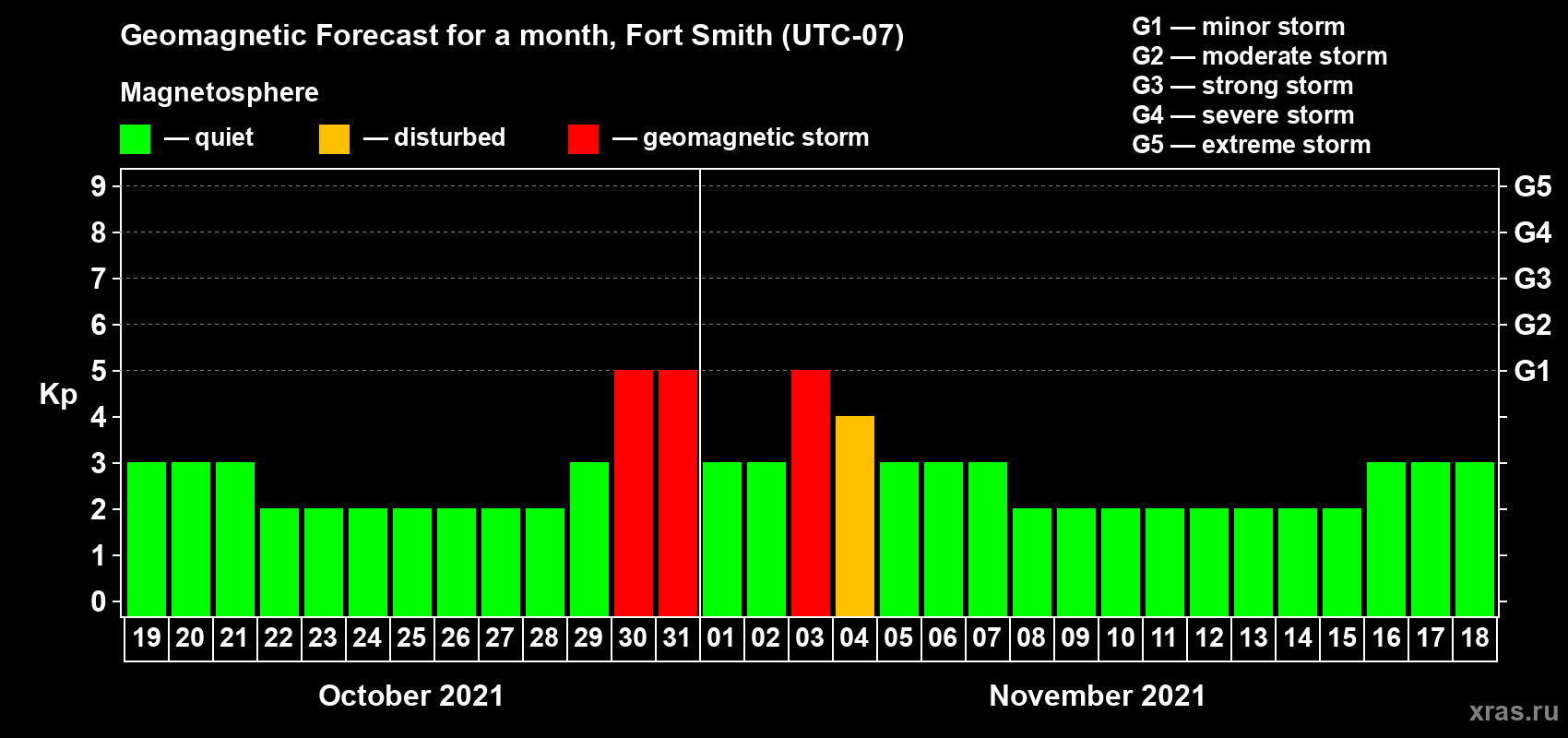The width and height of the screenshot is (1568, 738).
Task: Click the 'G1 — minor storm' legend text
Action: coord(1239,27)
